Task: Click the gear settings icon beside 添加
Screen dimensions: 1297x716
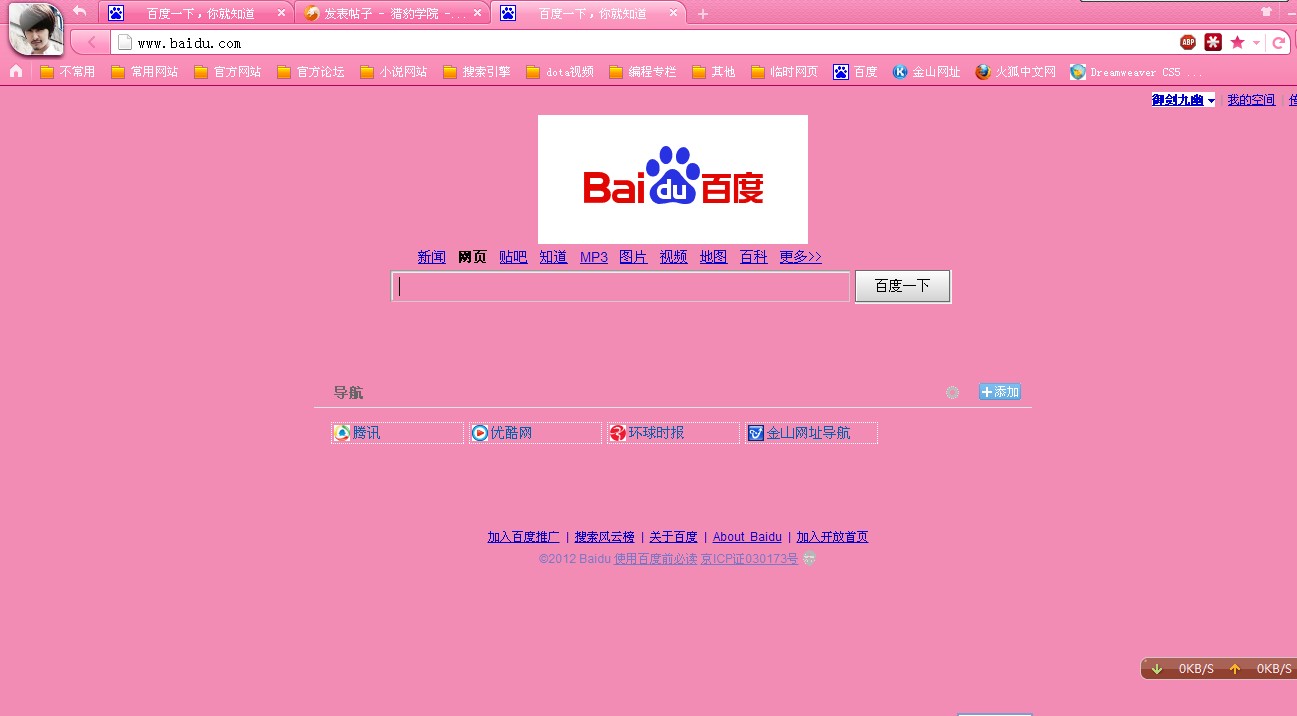Action: click(x=952, y=392)
